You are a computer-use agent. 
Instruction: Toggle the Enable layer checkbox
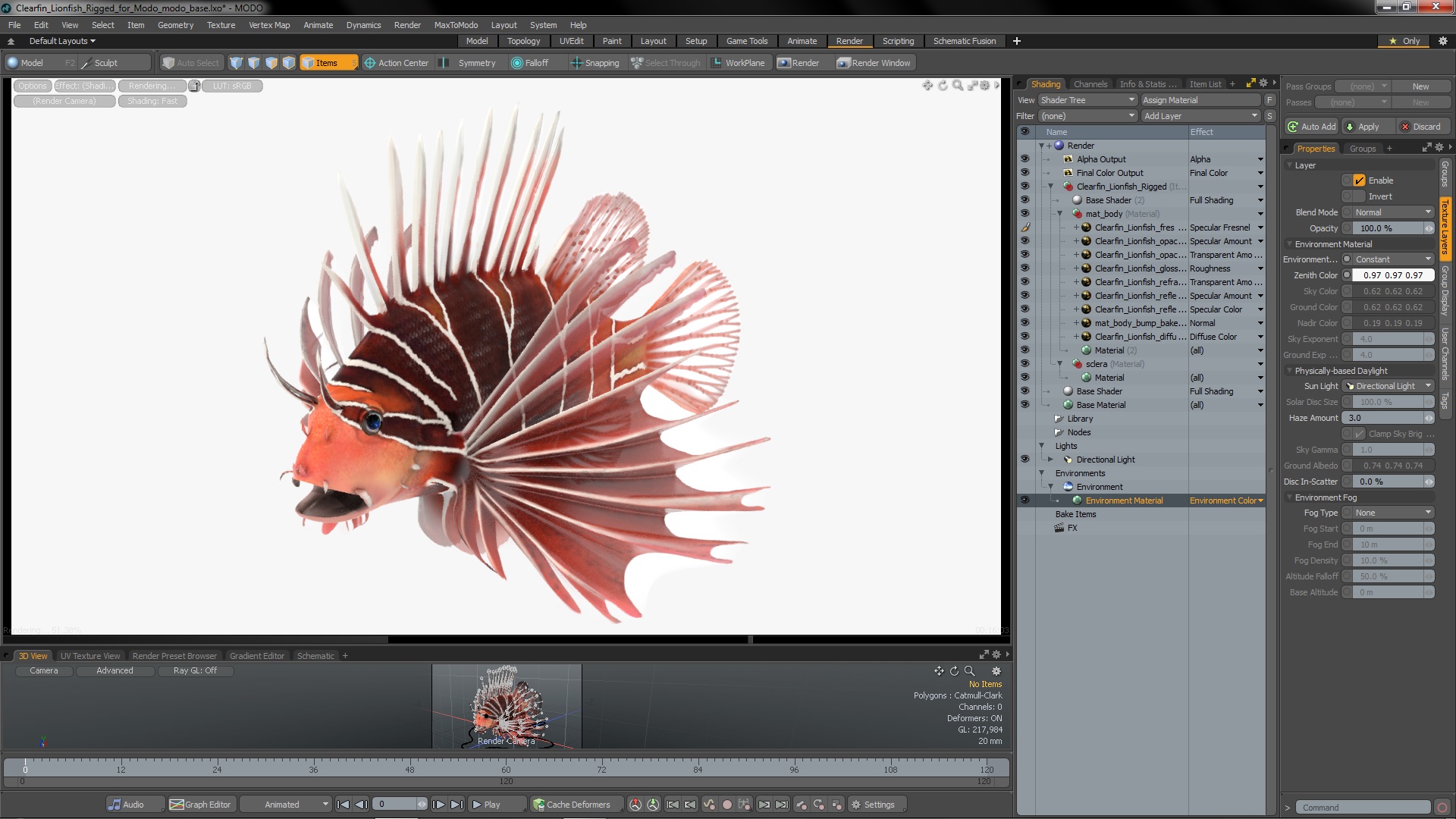point(1359,180)
